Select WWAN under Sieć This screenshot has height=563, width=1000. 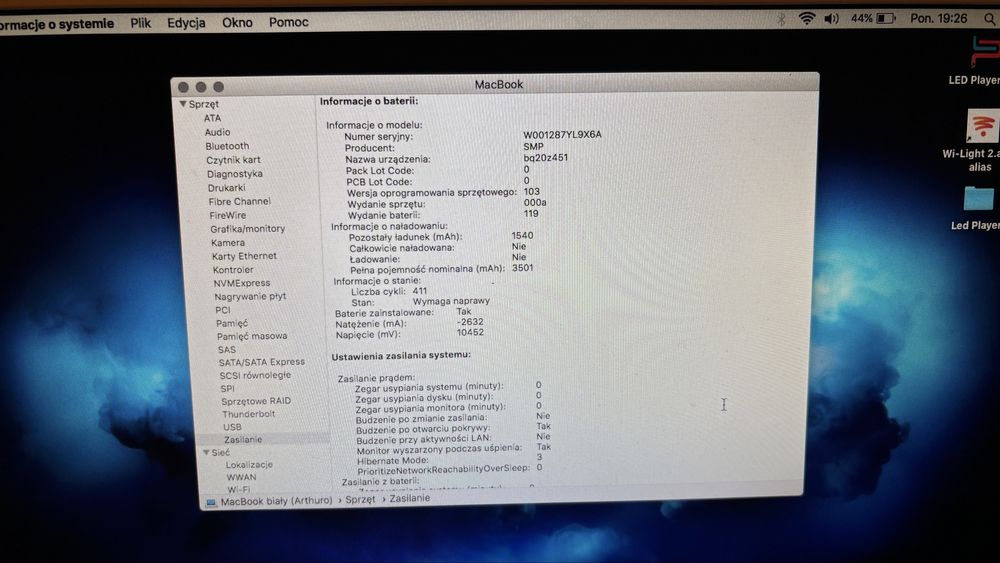click(x=242, y=477)
